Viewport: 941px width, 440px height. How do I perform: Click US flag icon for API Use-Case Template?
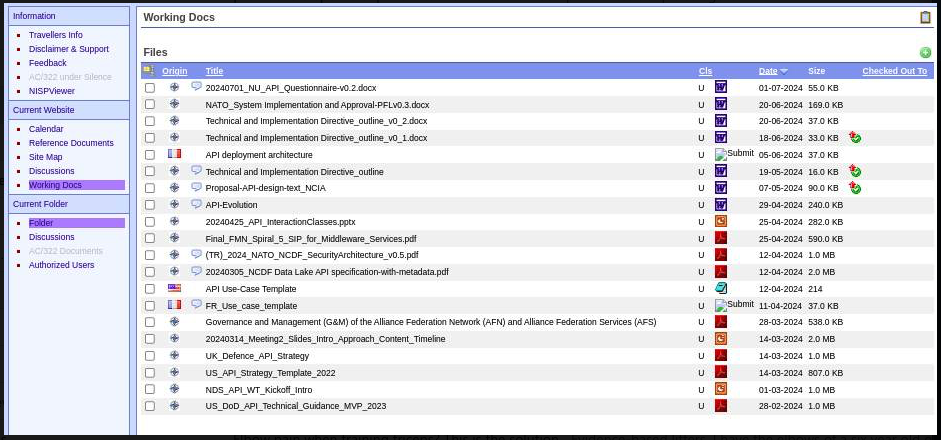click(x=174, y=289)
